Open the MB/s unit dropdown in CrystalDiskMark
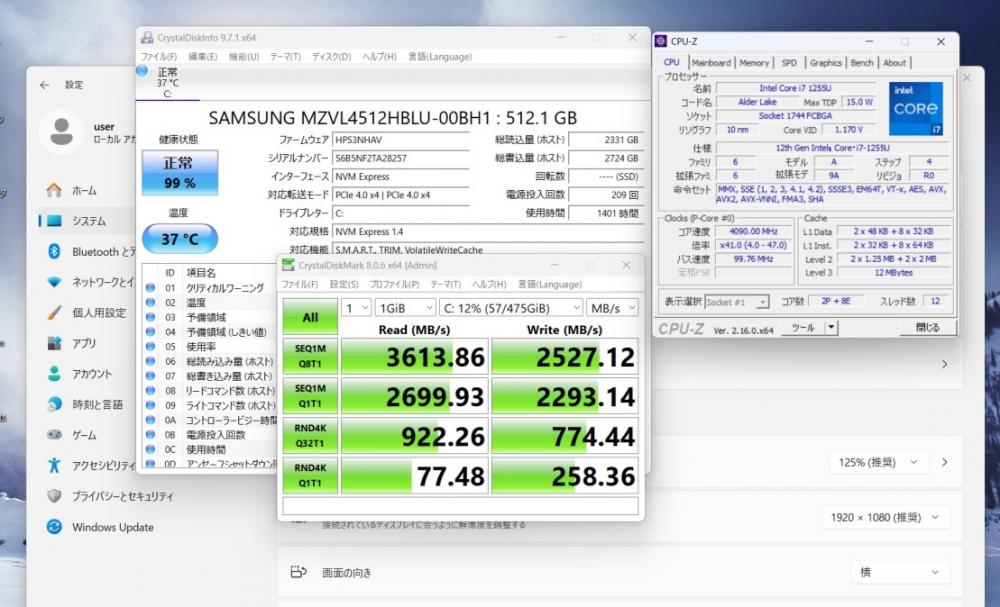1000x607 pixels. pyautogui.click(x=613, y=308)
